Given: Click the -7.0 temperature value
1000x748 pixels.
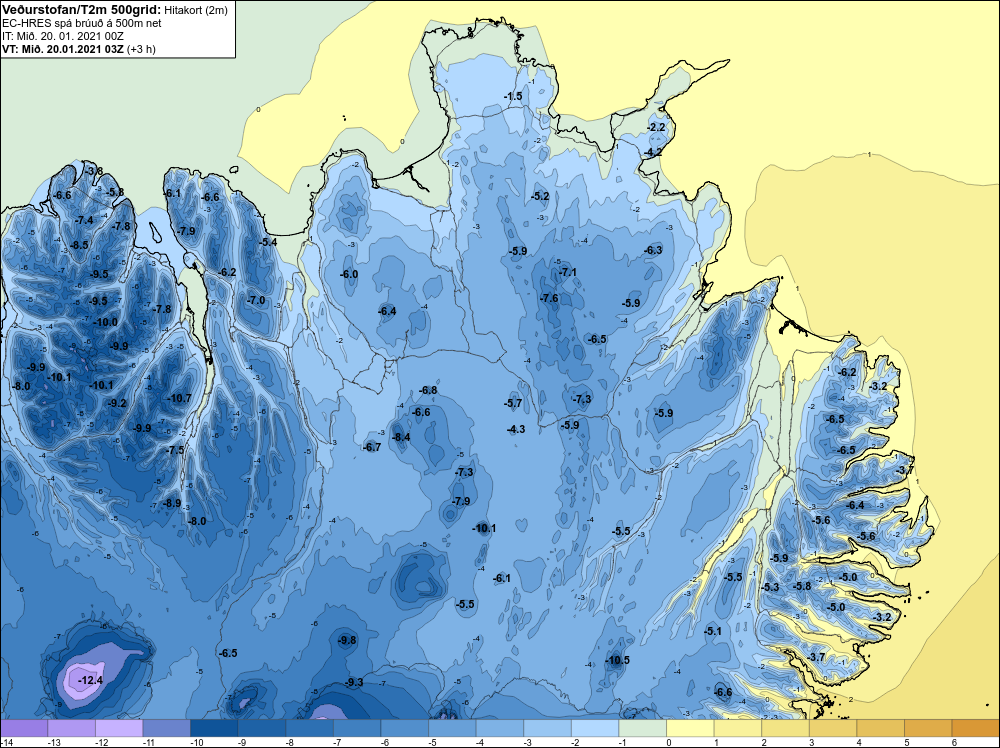Looking at the screenshot, I should point(256,300).
